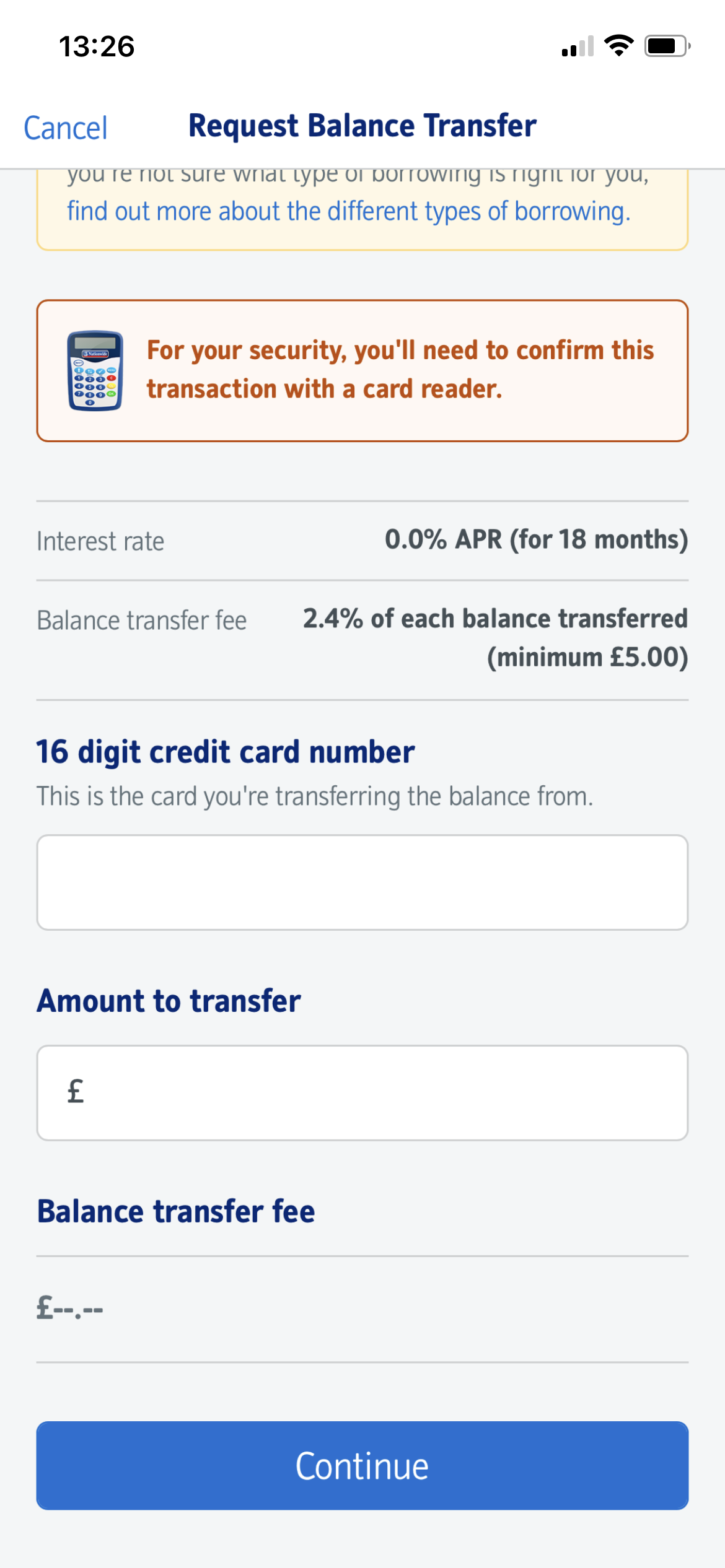
Task: Select the Balance transfer fee 2.4% detail
Action: click(494, 617)
